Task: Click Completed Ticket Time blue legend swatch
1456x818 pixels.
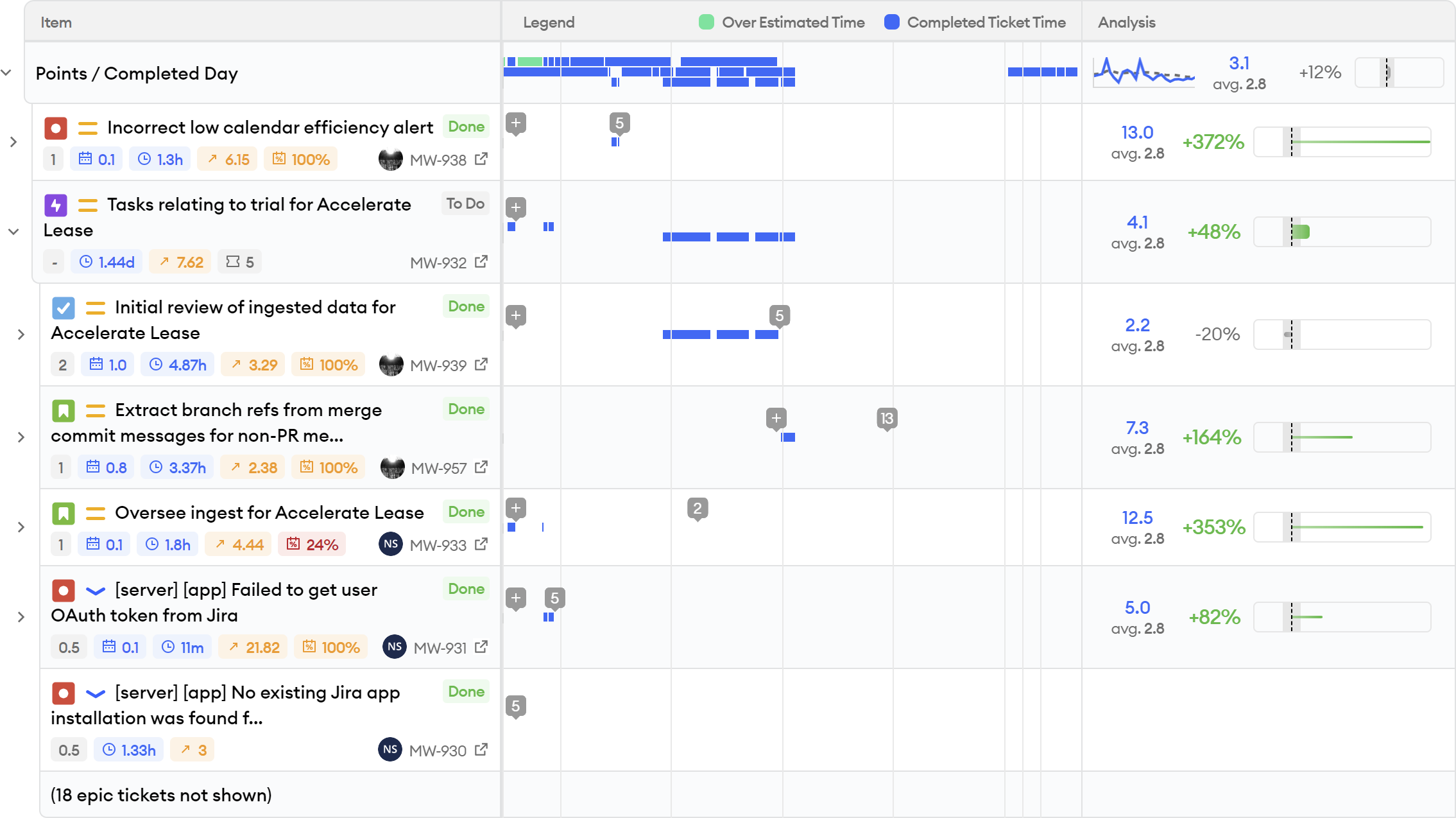Action: click(891, 22)
